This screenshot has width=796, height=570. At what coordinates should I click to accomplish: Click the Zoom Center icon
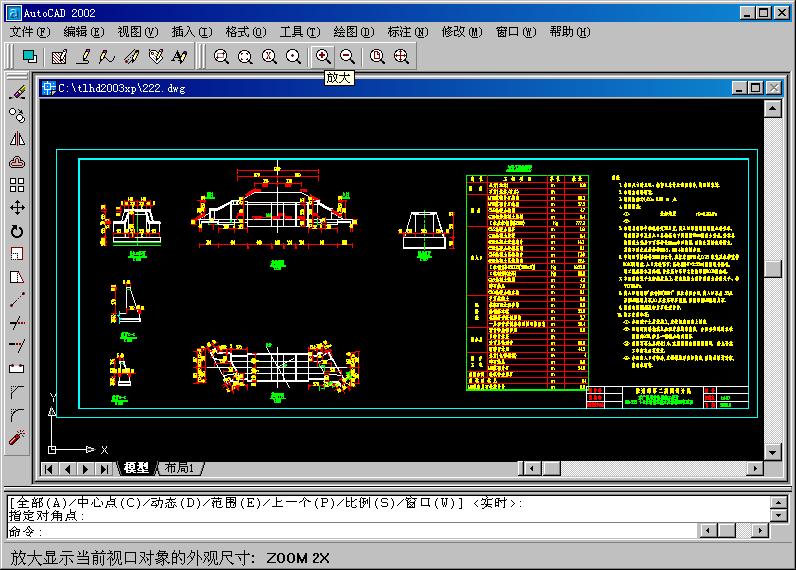(293, 56)
